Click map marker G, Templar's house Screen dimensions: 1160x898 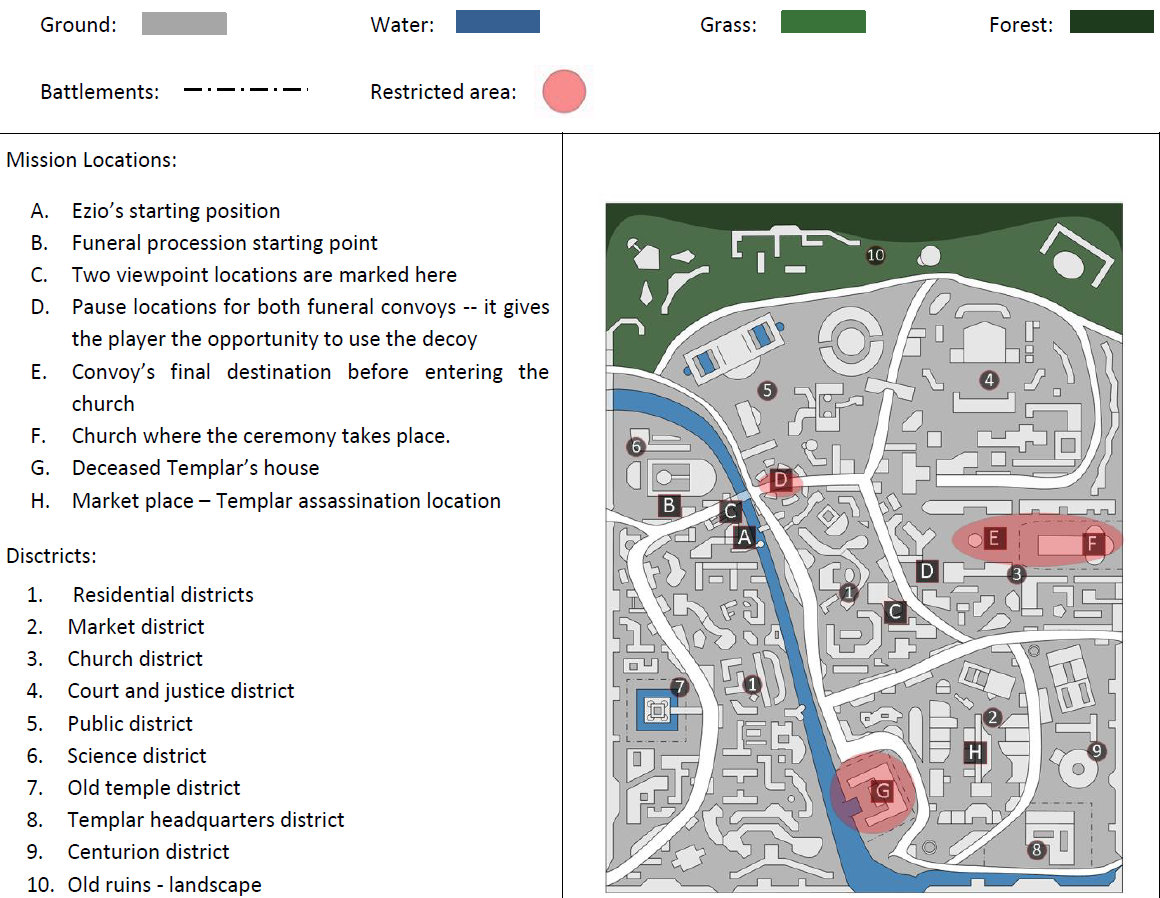click(x=882, y=791)
